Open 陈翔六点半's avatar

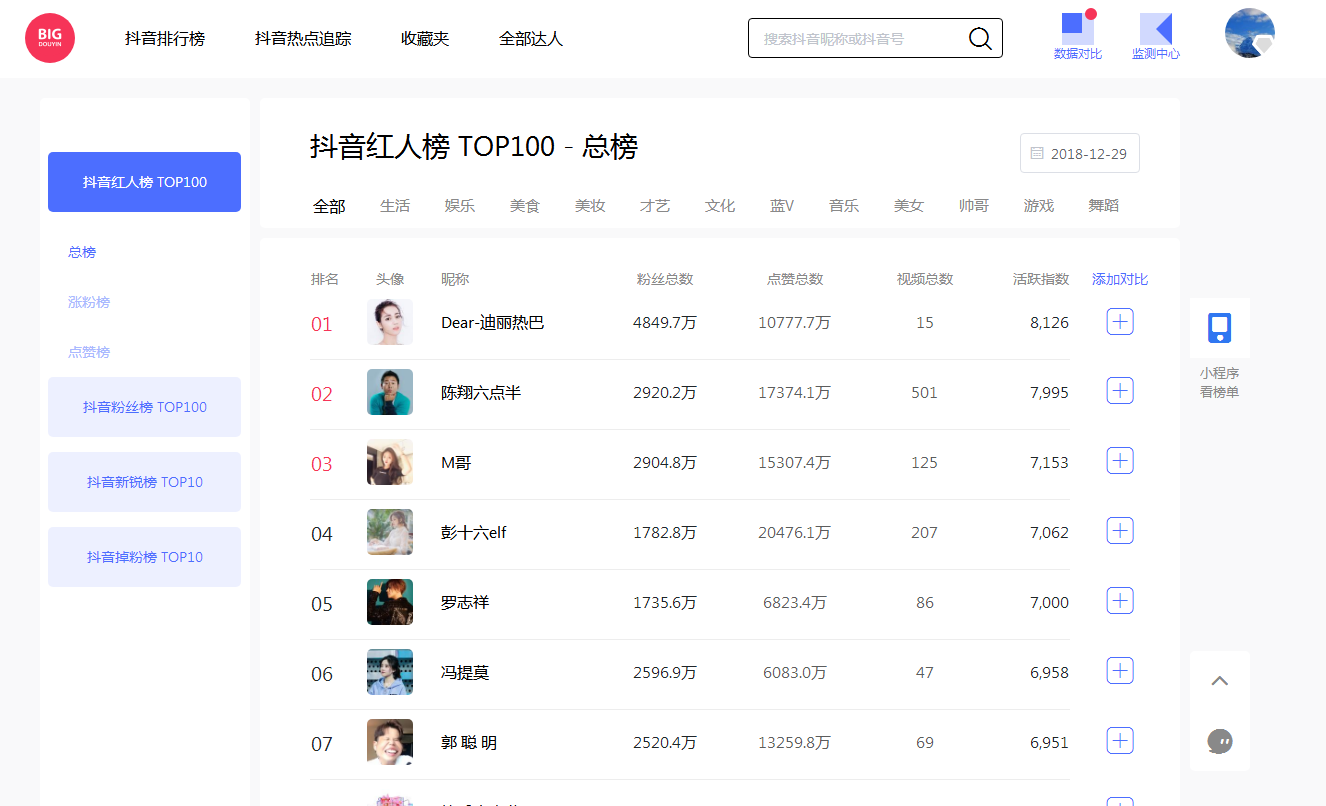point(390,392)
